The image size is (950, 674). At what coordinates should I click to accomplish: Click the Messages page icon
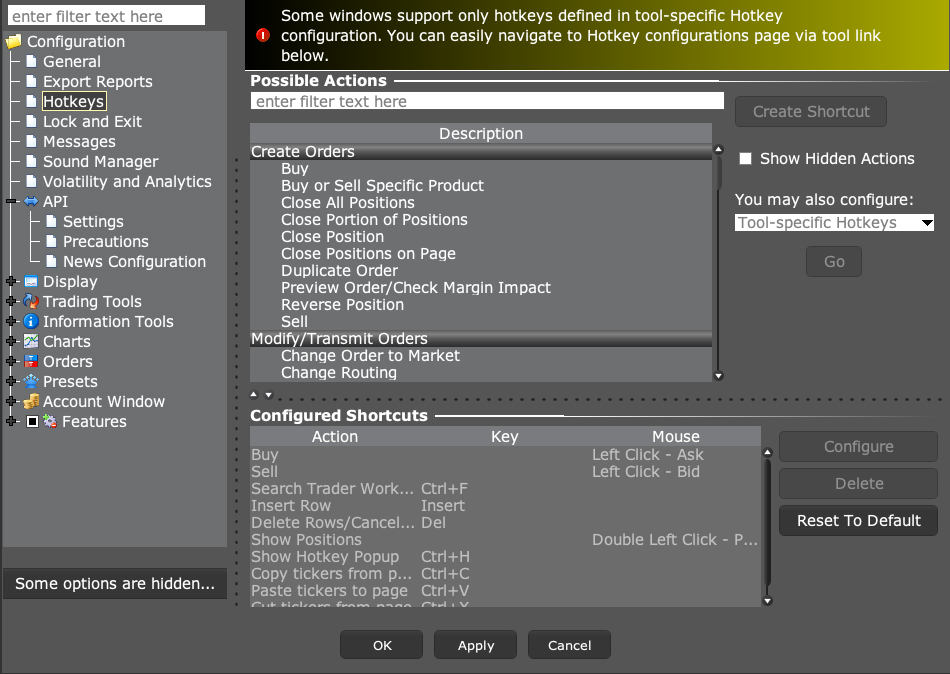pos(32,141)
